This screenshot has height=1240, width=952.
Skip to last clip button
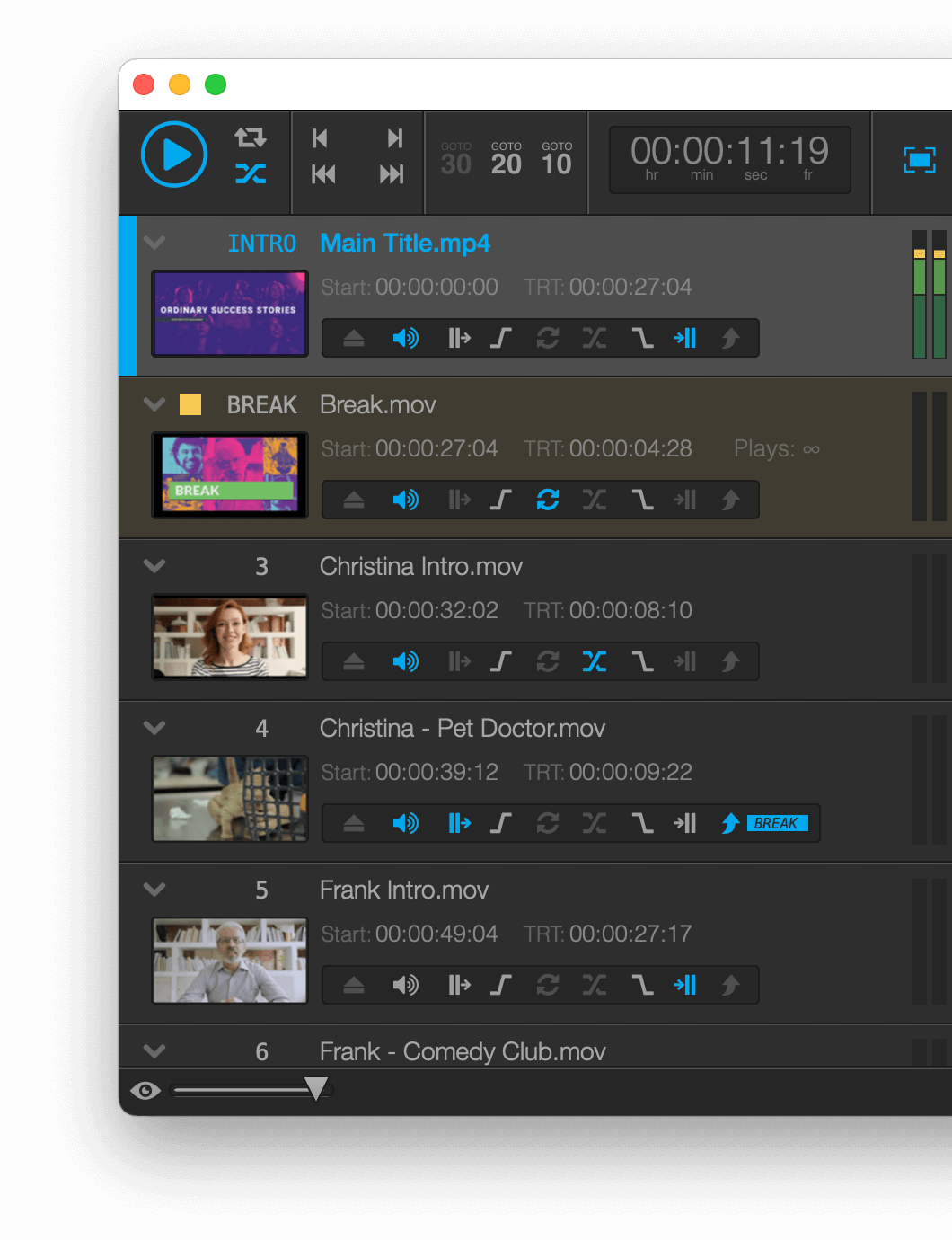tap(392, 174)
